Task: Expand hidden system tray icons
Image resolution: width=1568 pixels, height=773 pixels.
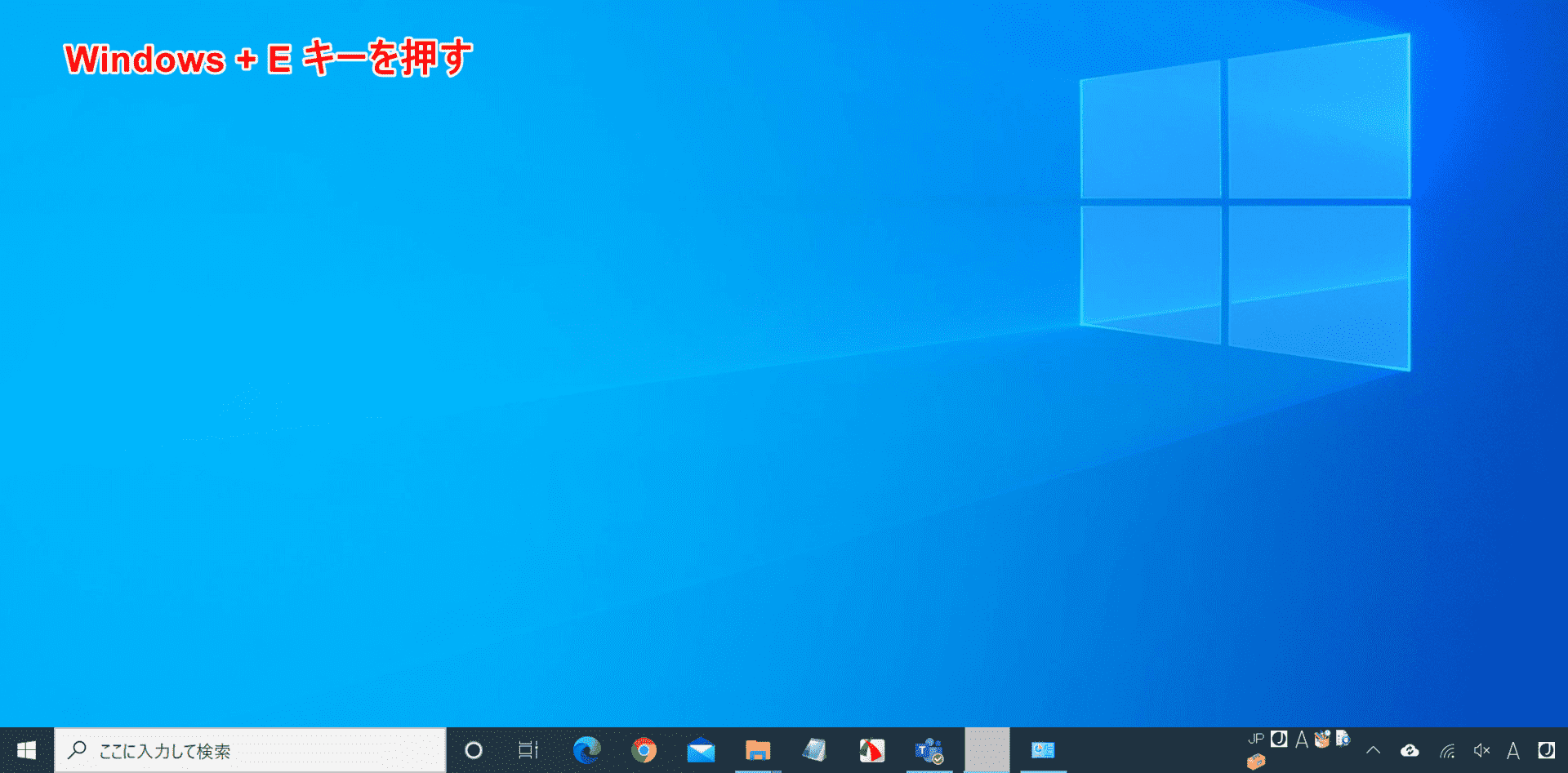Action: pyautogui.click(x=1374, y=750)
